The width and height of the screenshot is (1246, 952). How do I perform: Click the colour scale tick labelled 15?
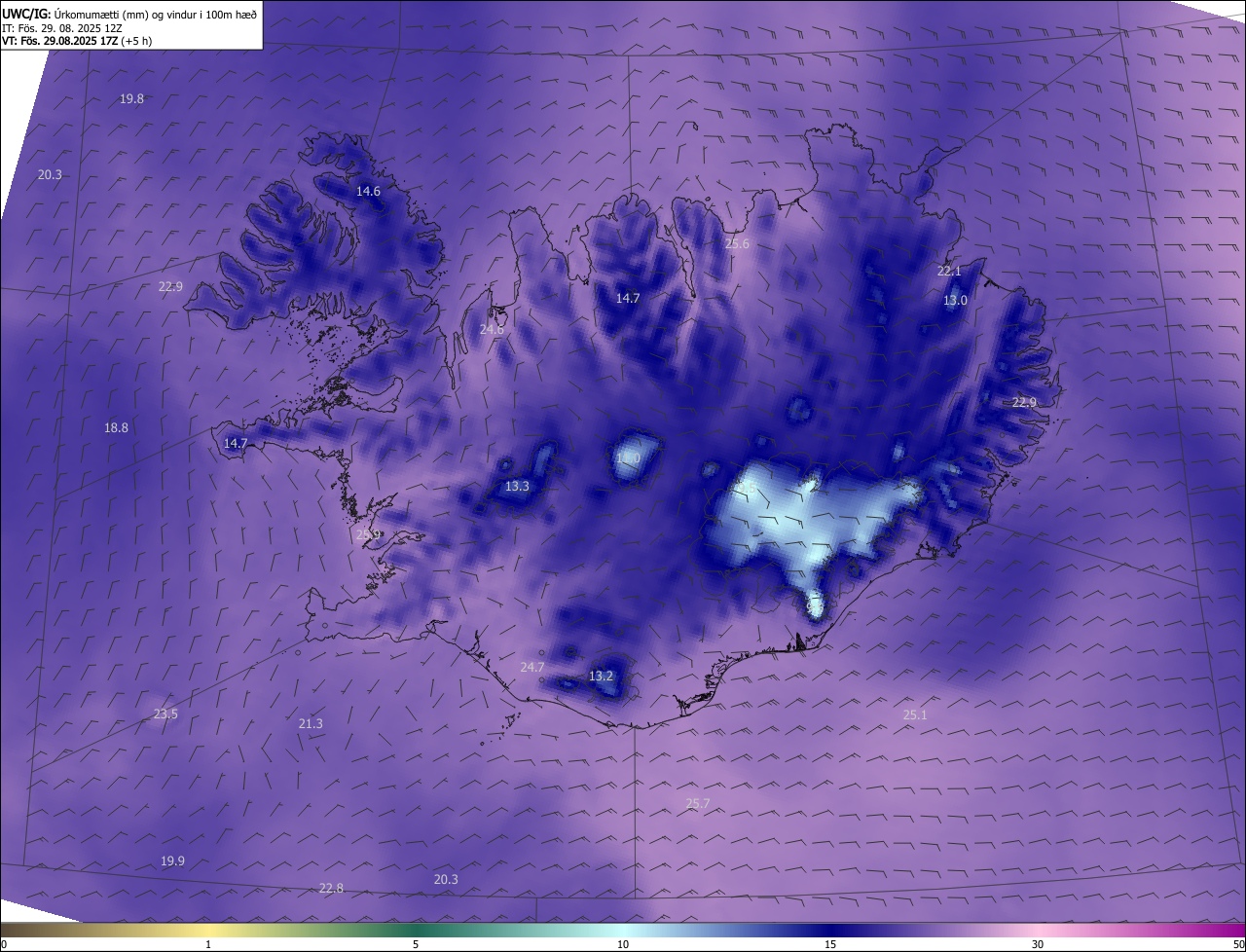[x=830, y=944]
